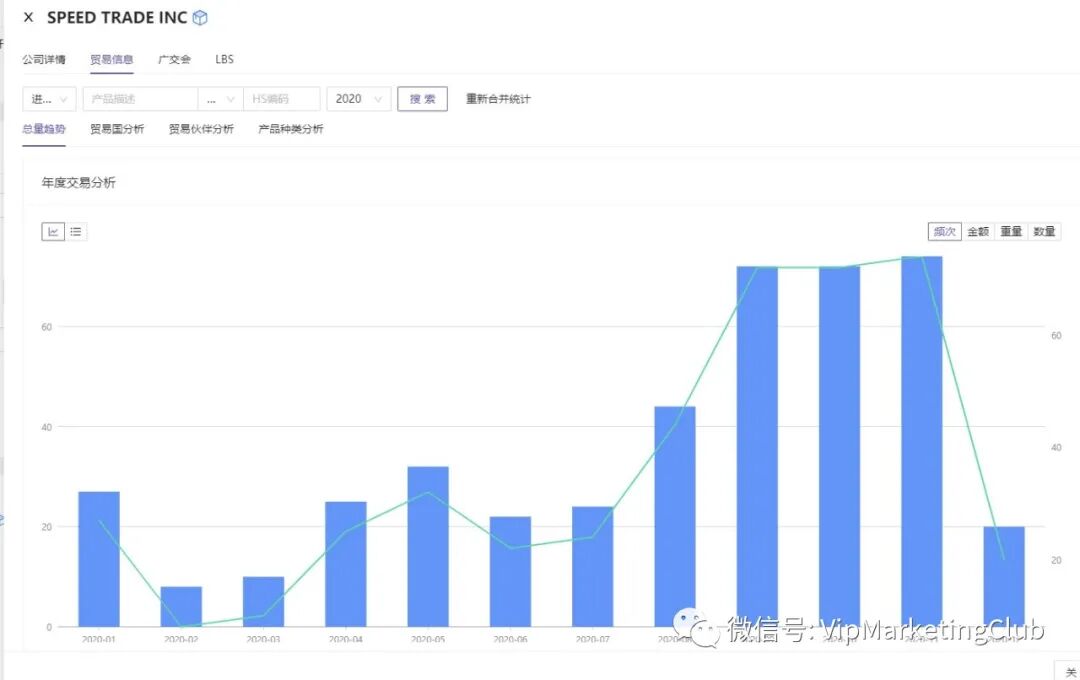Close the SPEED TRADE INC panel
Image resolution: width=1080 pixels, height=680 pixels.
tap(28, 17)
